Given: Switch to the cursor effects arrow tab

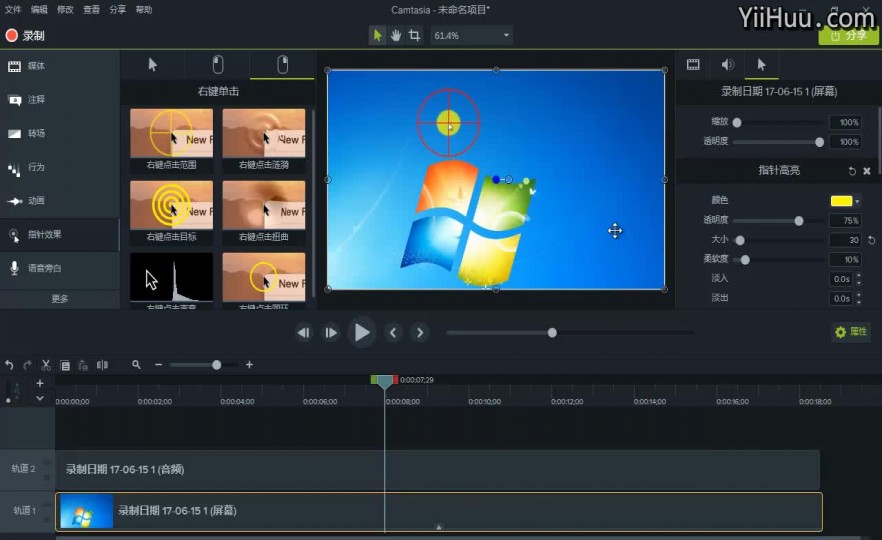Looking at the screenshot, I should pyautogui.click(x=152, y=65).
